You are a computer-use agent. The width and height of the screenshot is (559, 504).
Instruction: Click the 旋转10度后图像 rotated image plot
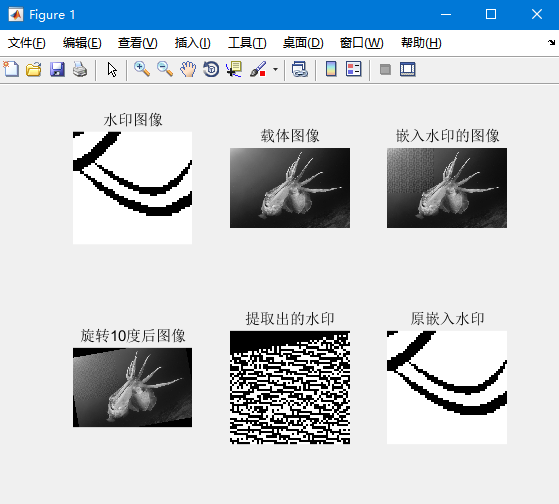(x=133, y=387)
